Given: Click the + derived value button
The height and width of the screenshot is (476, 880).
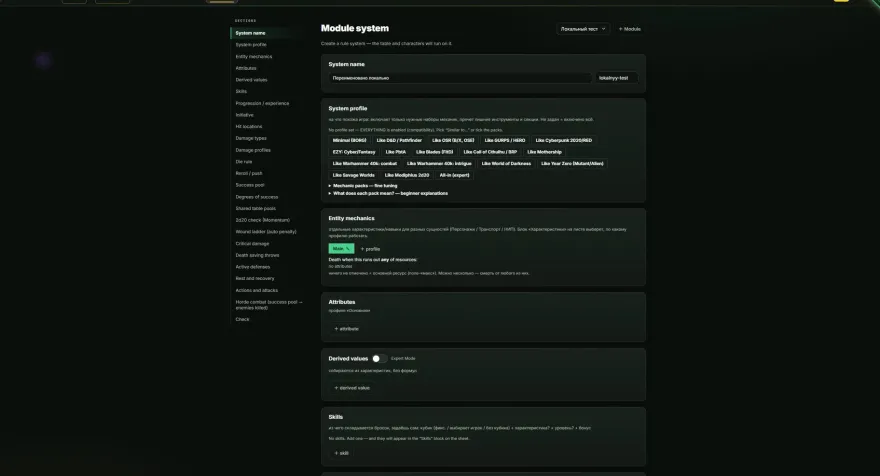Looking at the screenshot, I should click(352, 388).
